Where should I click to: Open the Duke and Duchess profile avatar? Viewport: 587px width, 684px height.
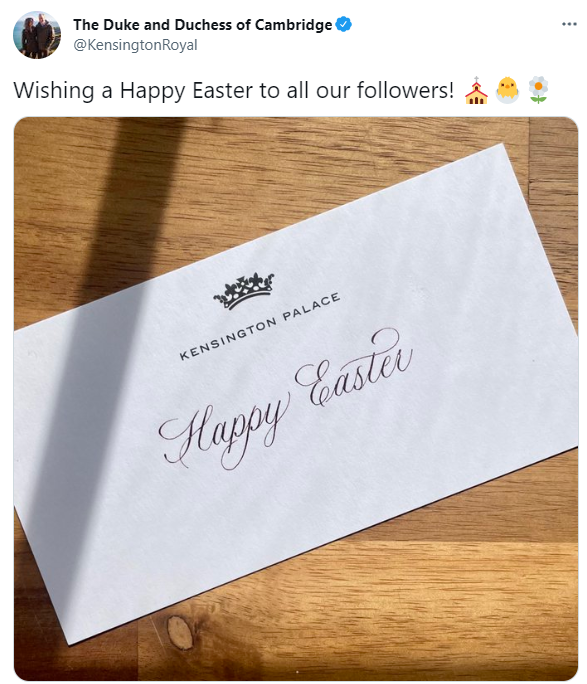(x=37, y=35)
